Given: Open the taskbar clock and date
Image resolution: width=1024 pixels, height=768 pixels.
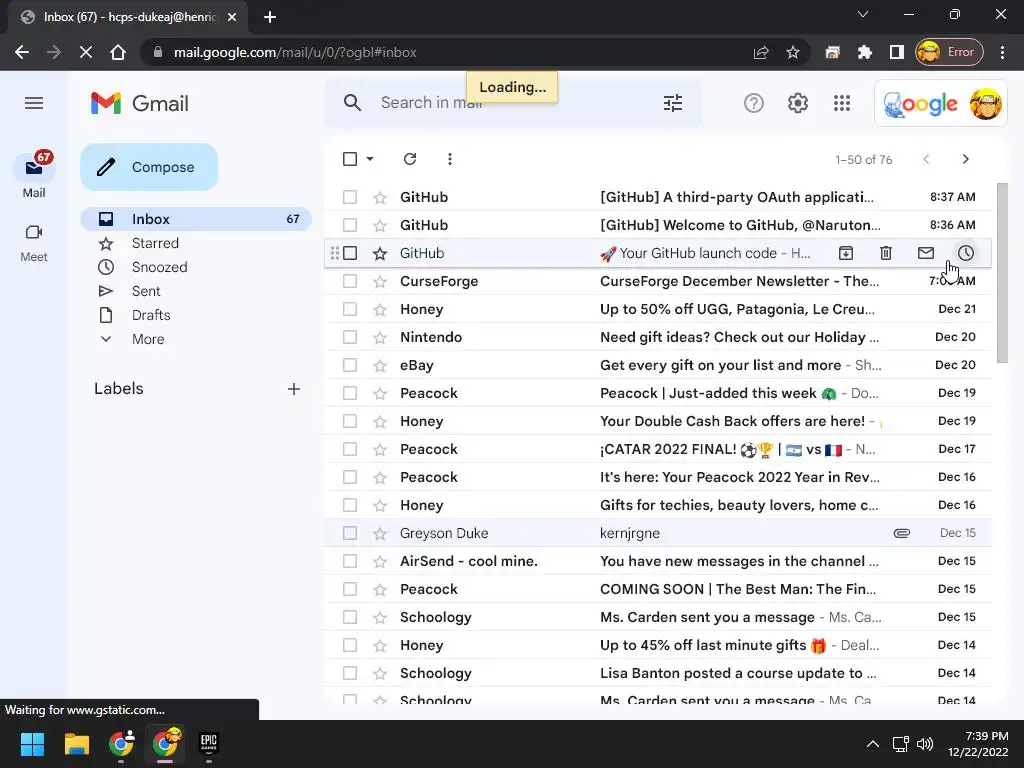Looking at the screenshot, I should (x=978, y=744).
